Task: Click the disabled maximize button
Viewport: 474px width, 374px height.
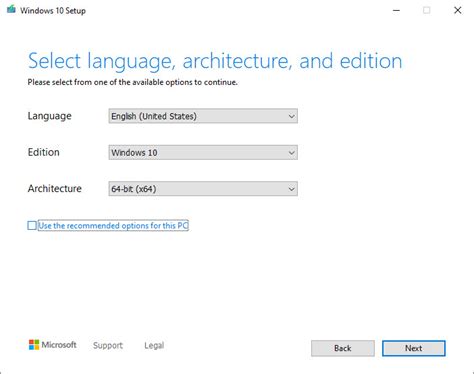Action: pos(427,10)
